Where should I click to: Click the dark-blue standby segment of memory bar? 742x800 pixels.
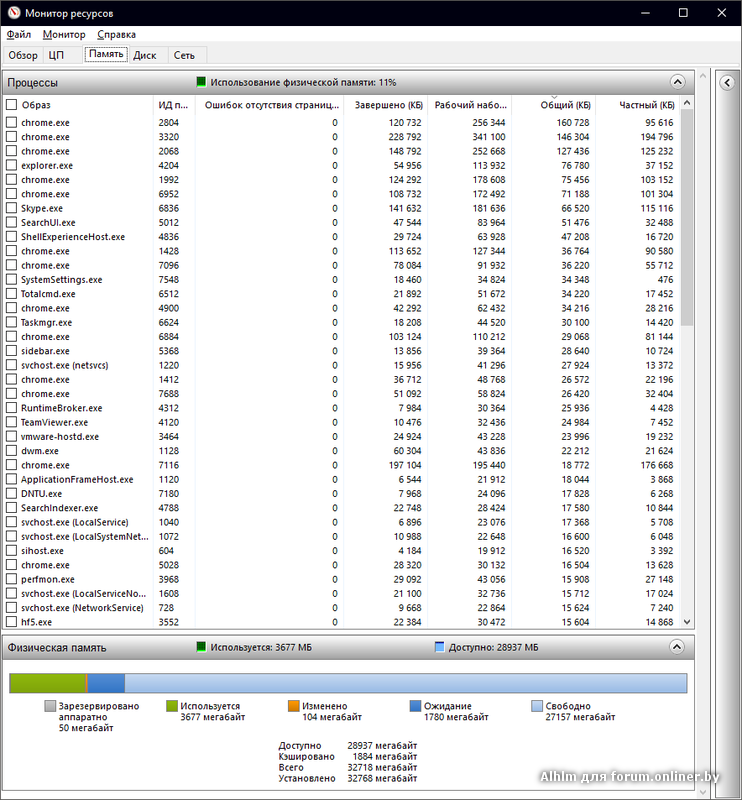click(106, 683)
